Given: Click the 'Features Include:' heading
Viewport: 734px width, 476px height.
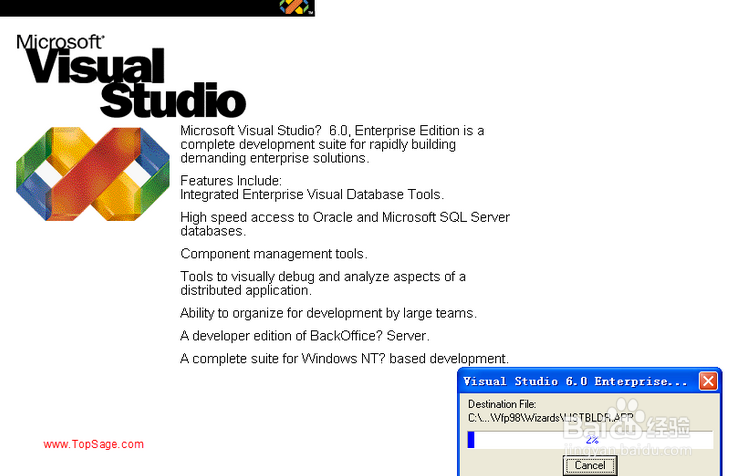Looking at the screenshot, I should [231, 181].
